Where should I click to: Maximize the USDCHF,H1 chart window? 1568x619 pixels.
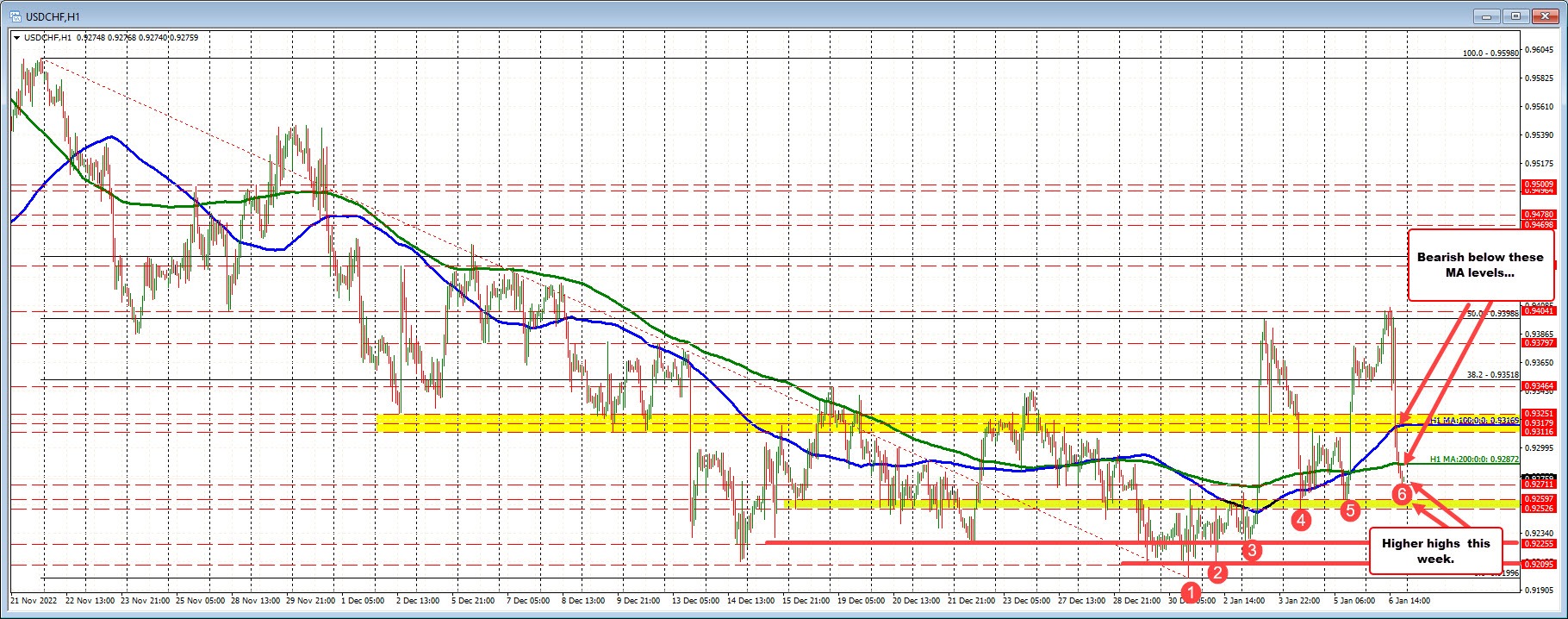1516,16
